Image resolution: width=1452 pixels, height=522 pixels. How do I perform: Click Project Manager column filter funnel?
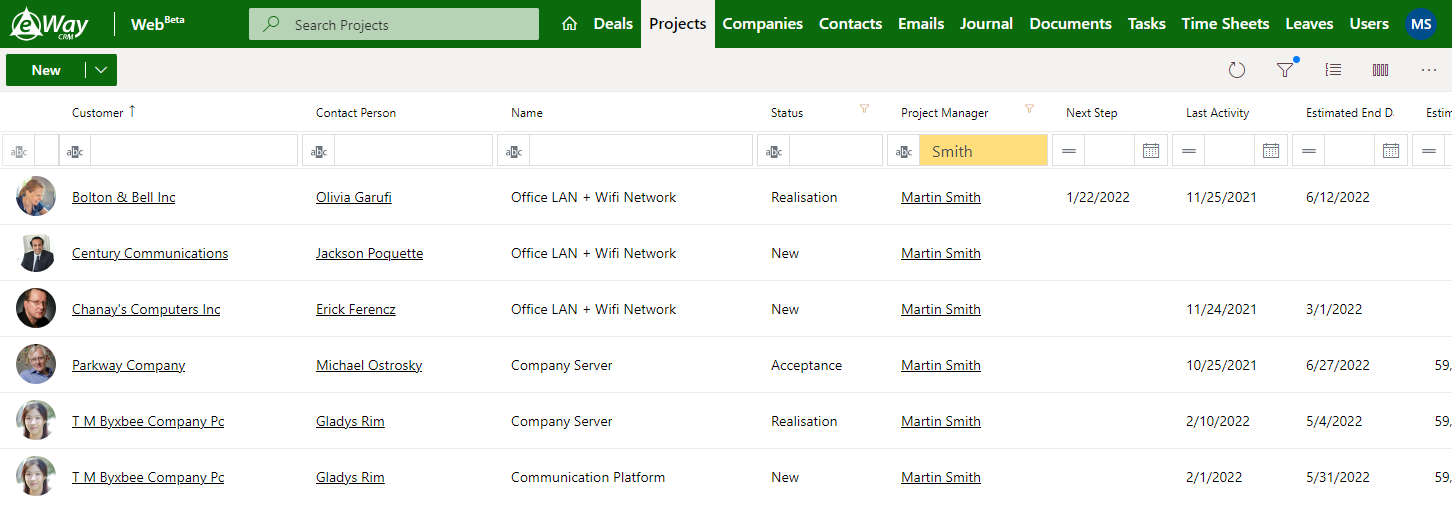pos(1029,109)
